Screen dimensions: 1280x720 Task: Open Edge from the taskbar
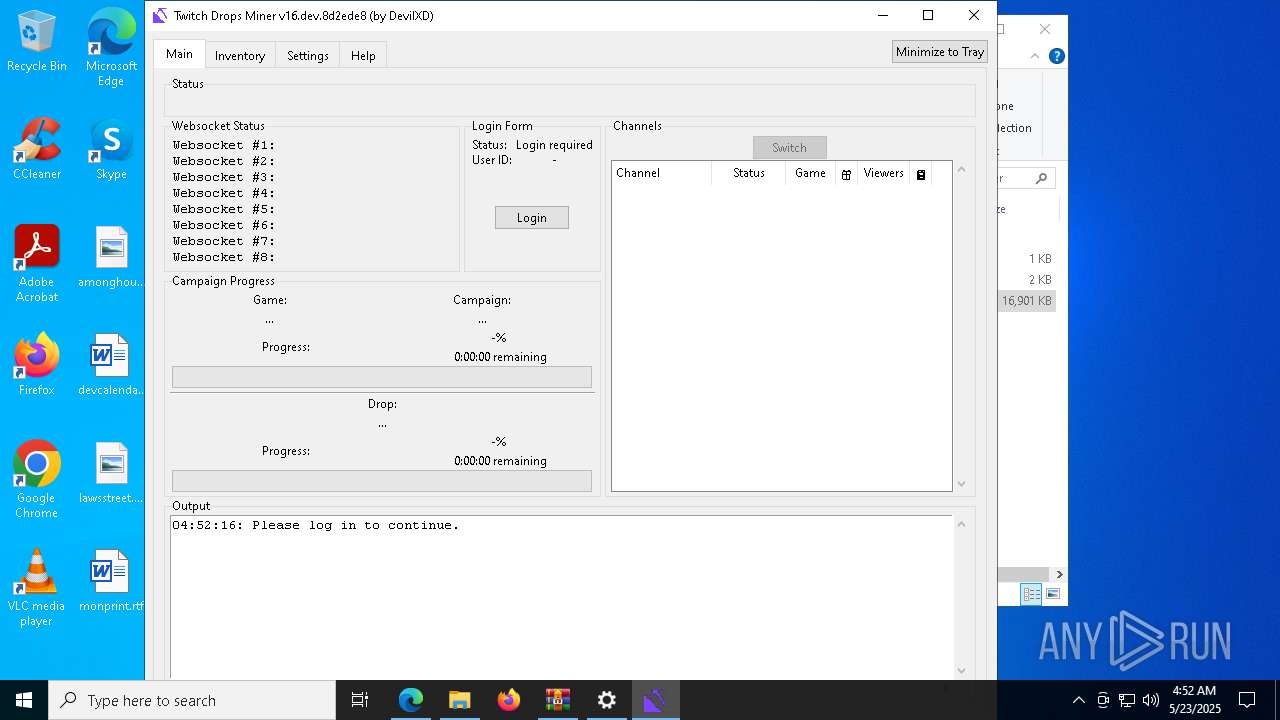point(411,700)
